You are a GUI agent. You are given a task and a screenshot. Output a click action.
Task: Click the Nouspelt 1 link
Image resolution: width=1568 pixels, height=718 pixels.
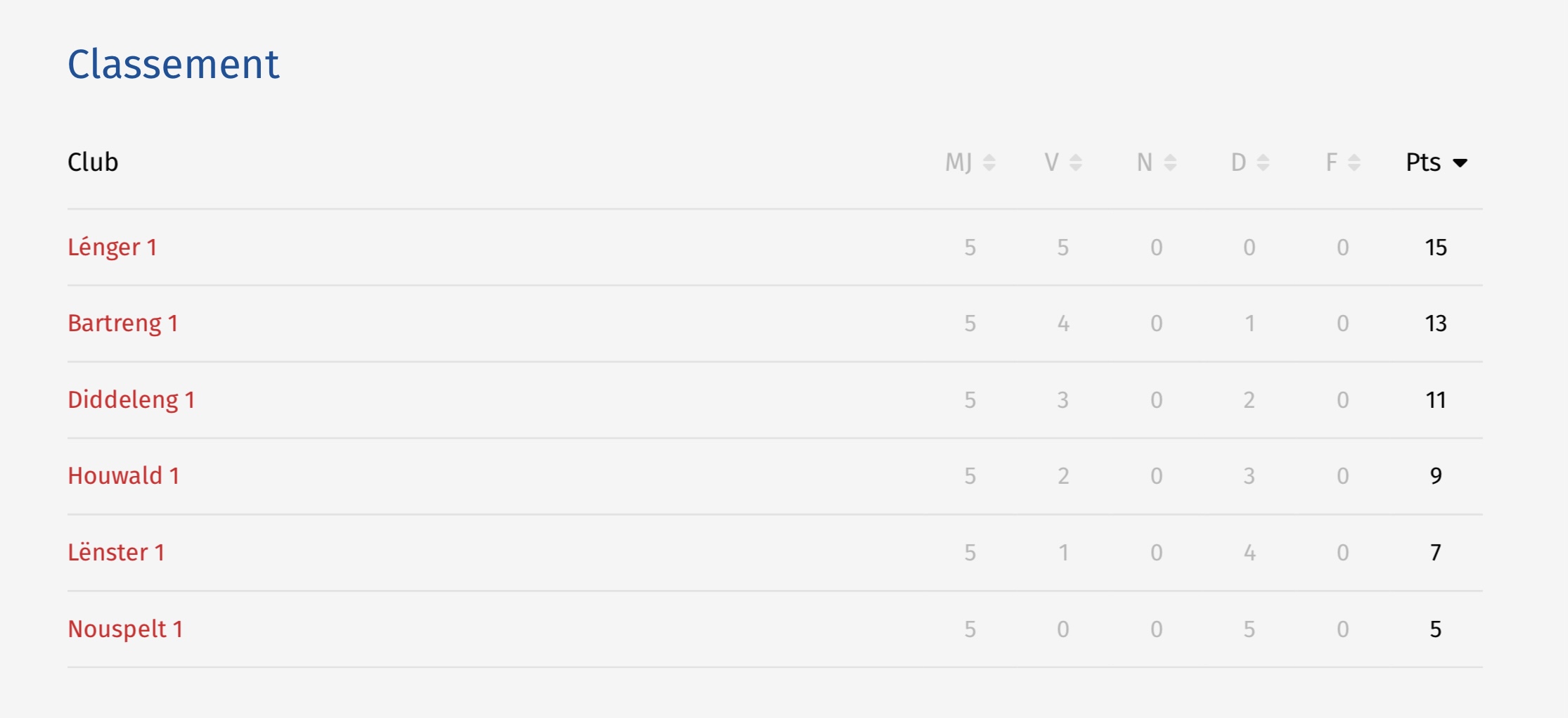(x=126, y=629)
